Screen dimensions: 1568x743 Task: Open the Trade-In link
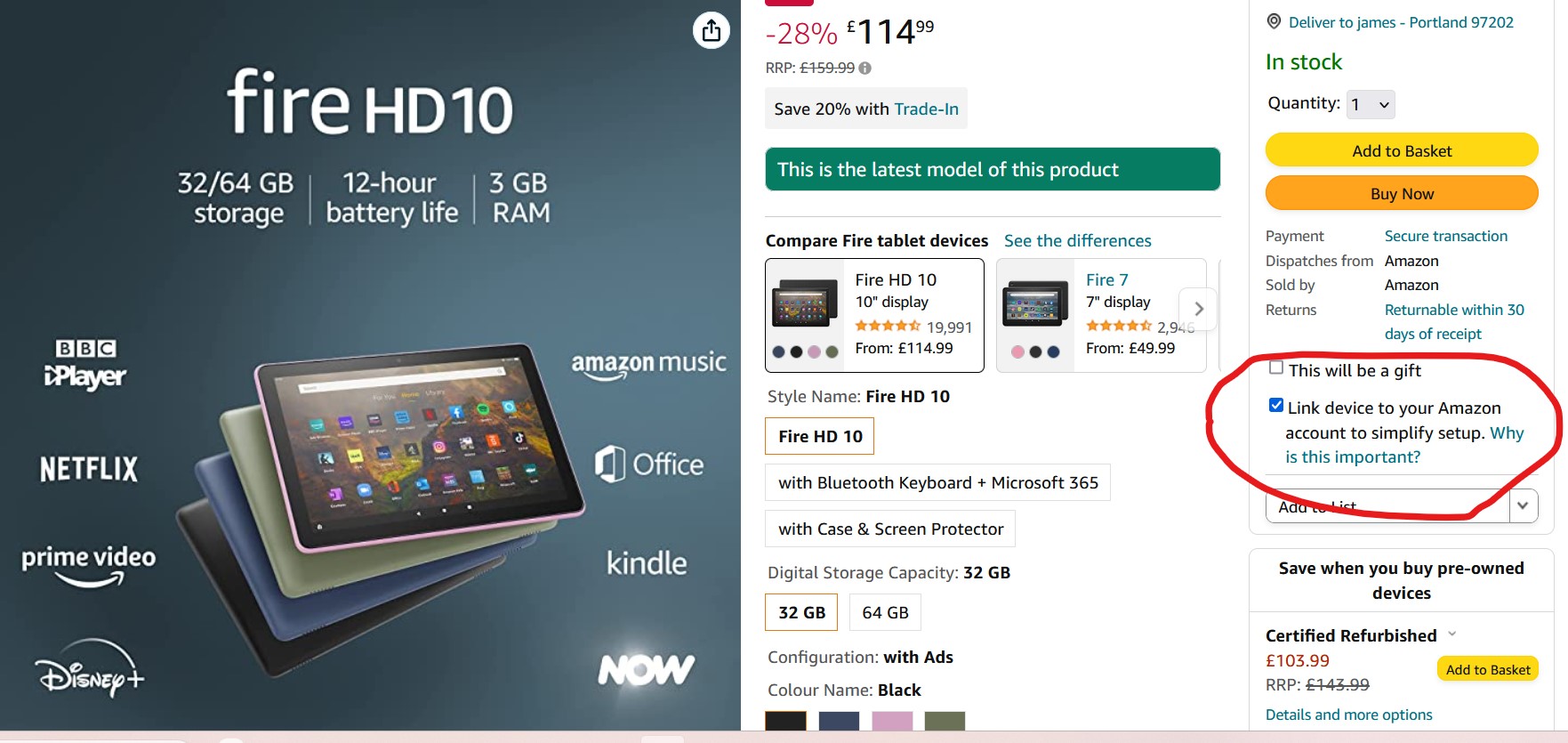[x=926, y=109]
